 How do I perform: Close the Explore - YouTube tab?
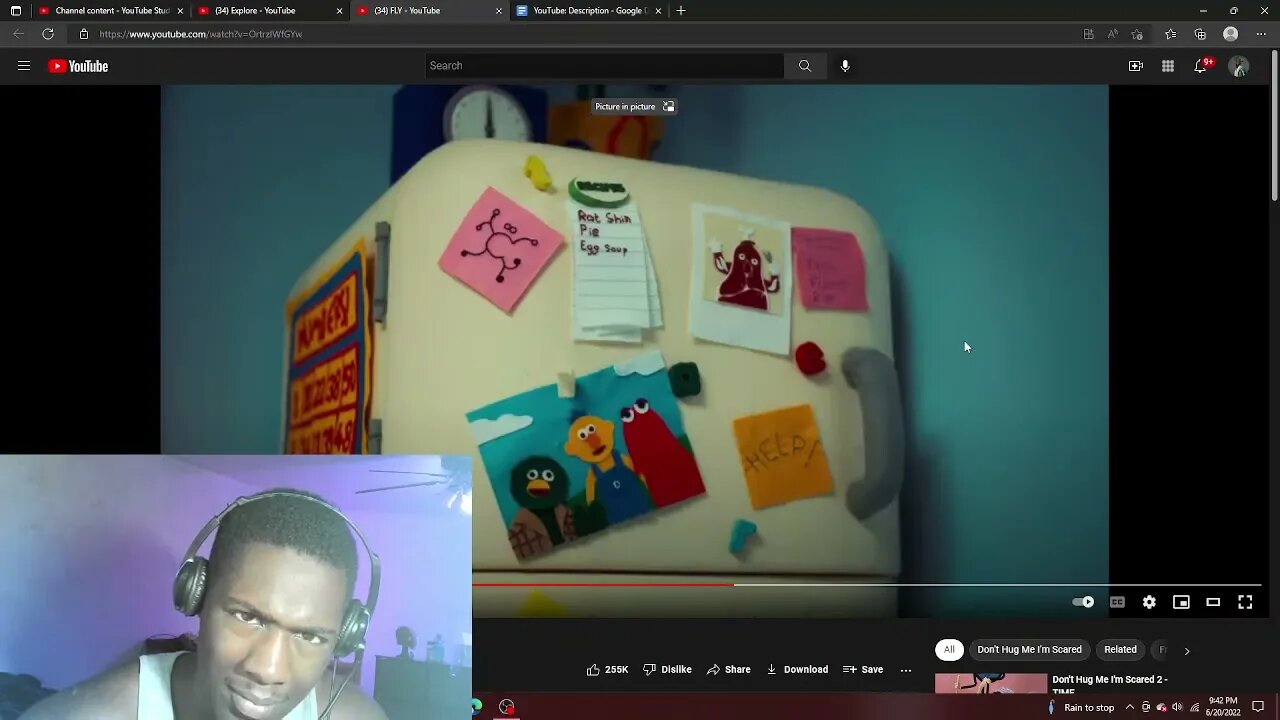click(x=339, y=11)
